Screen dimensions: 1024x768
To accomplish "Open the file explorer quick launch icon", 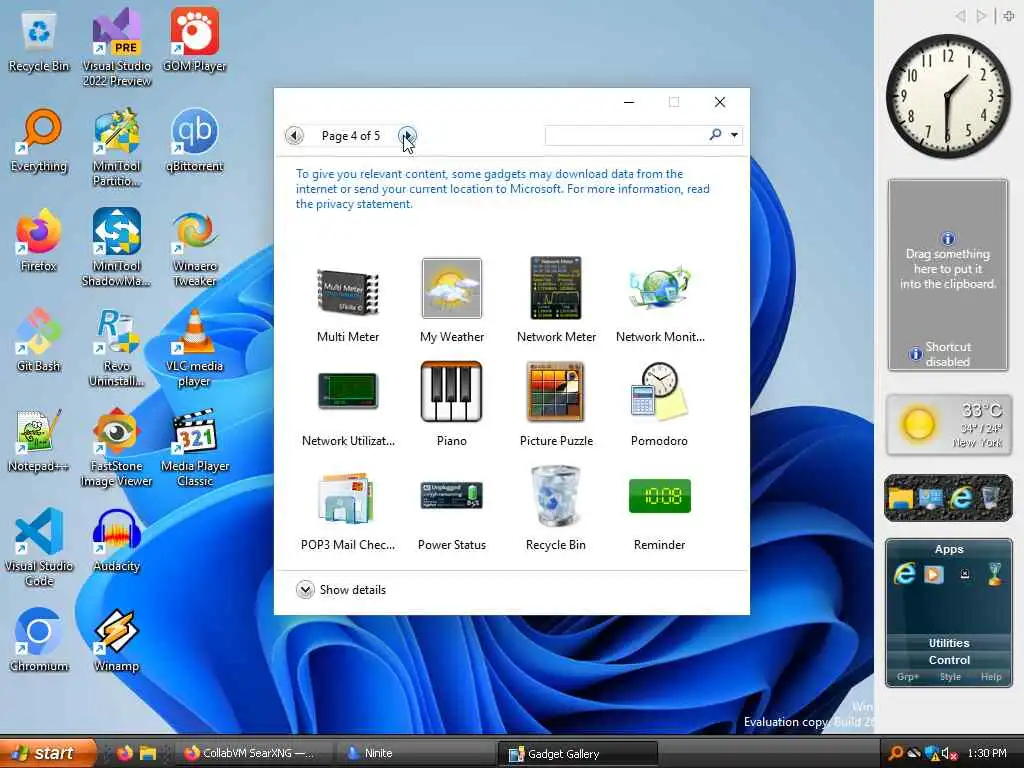I will click(x=148, y=753).
